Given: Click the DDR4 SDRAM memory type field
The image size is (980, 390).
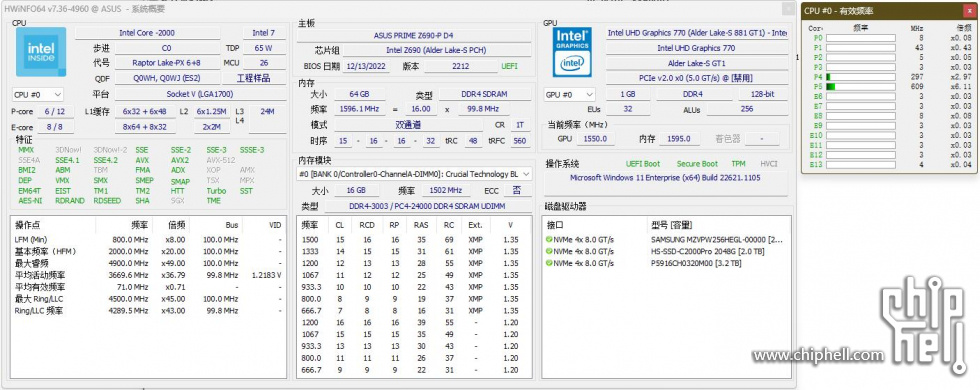Looking at the screenshot, I should tap(484, 94).
